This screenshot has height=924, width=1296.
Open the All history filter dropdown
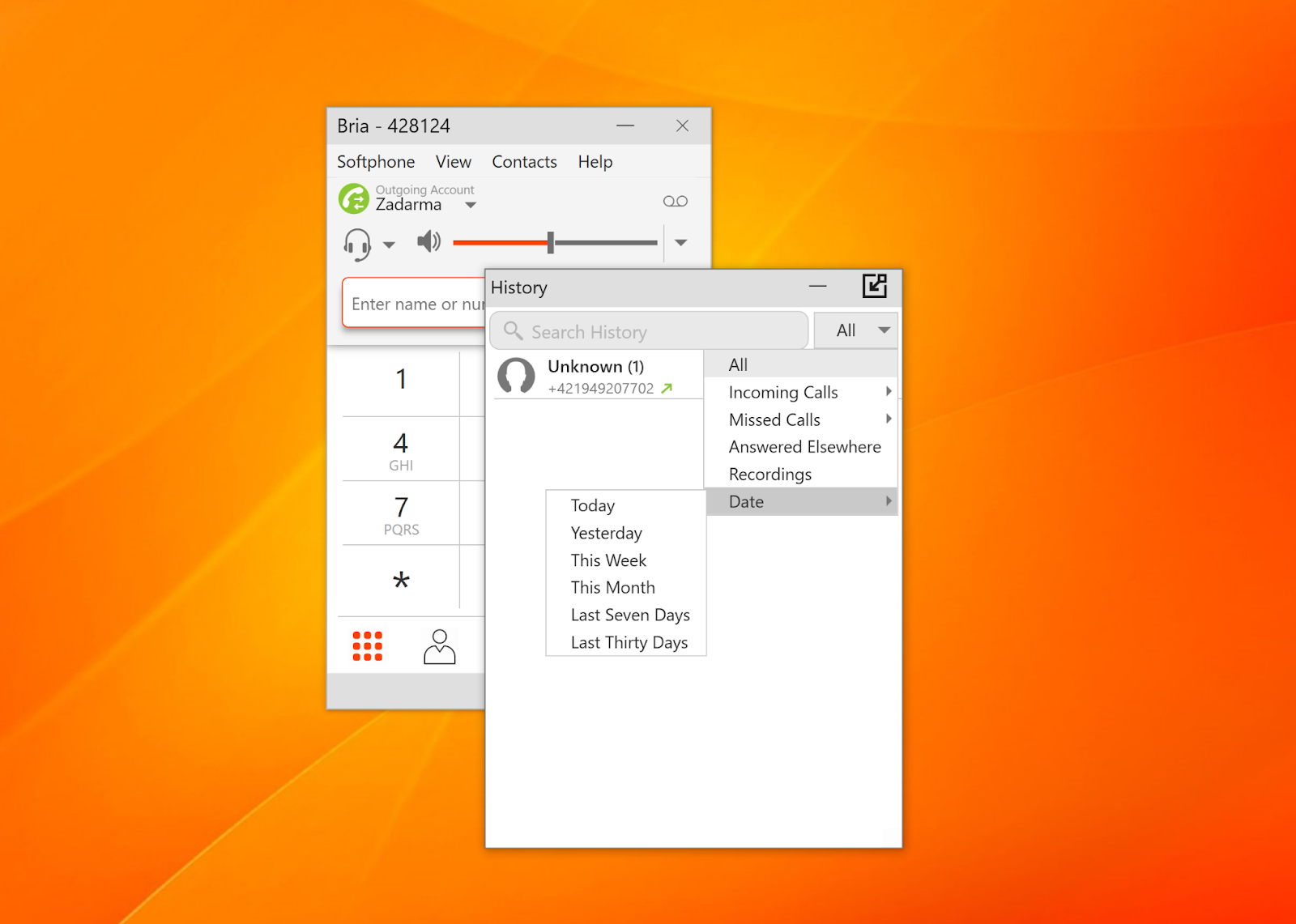coord(856,330)
